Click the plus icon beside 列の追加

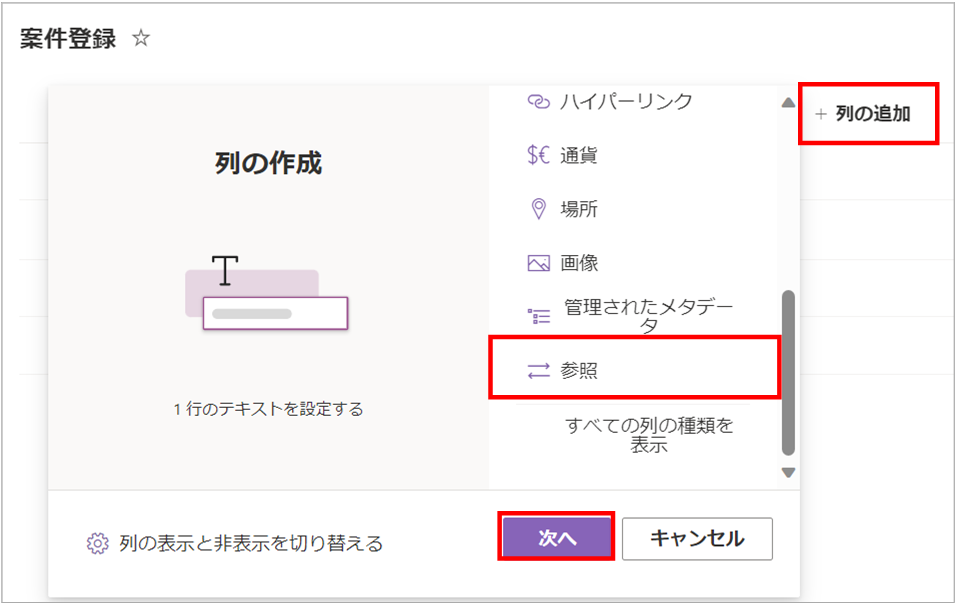pyautogui.click(x=821, y=114)
